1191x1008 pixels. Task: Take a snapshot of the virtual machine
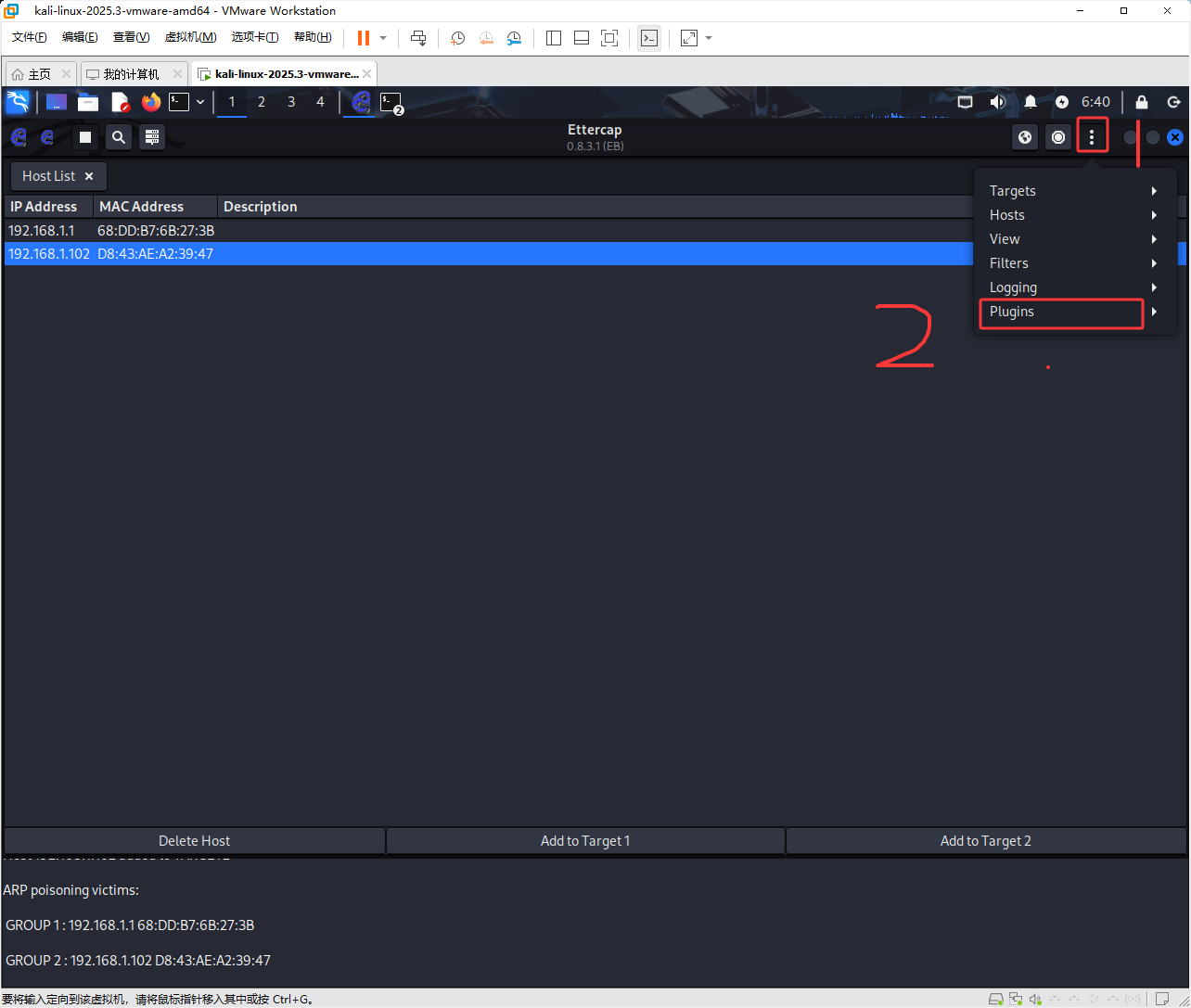click(458, 38)
